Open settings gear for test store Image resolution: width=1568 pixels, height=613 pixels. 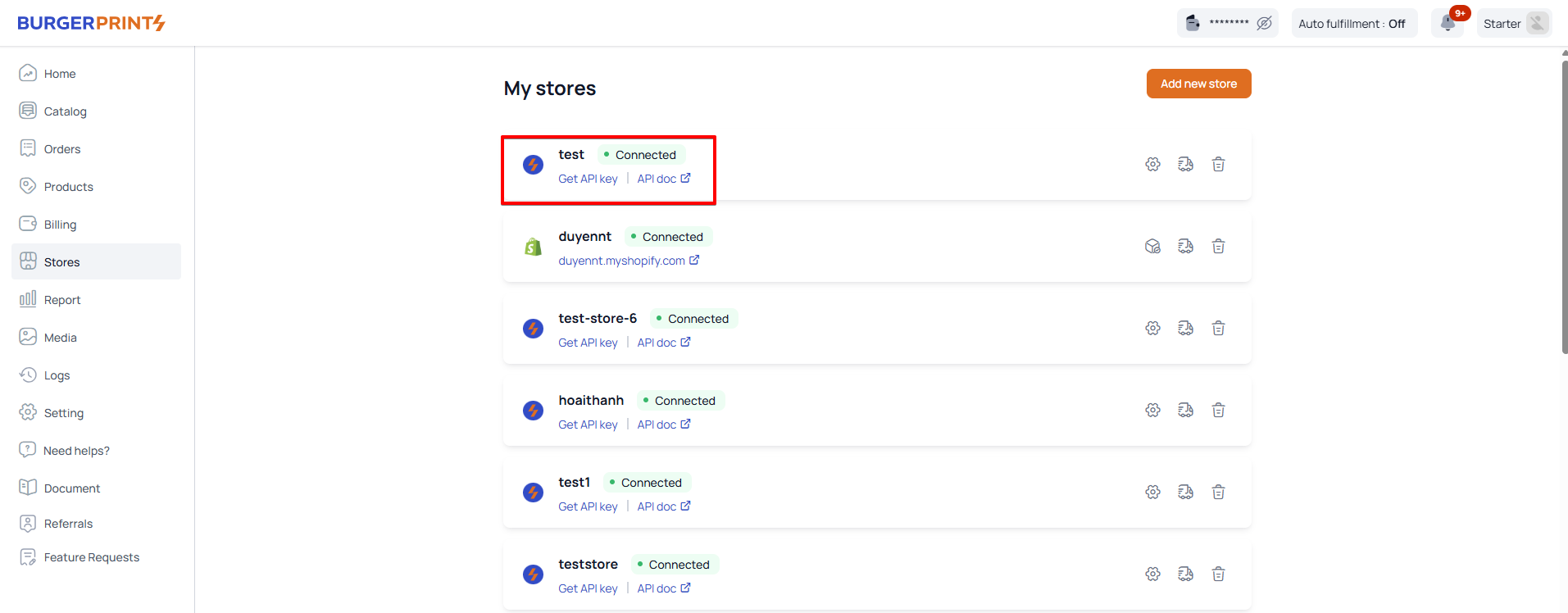1152,165
